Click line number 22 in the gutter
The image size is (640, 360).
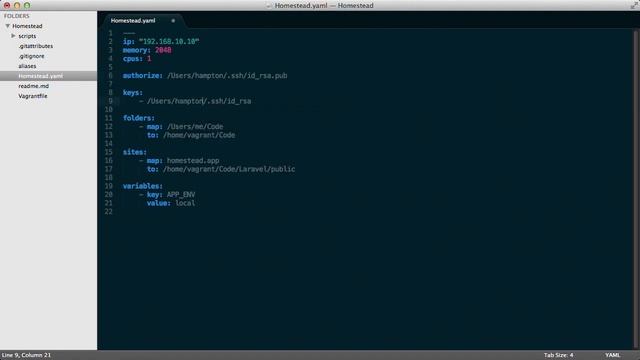tap(108, 211)
